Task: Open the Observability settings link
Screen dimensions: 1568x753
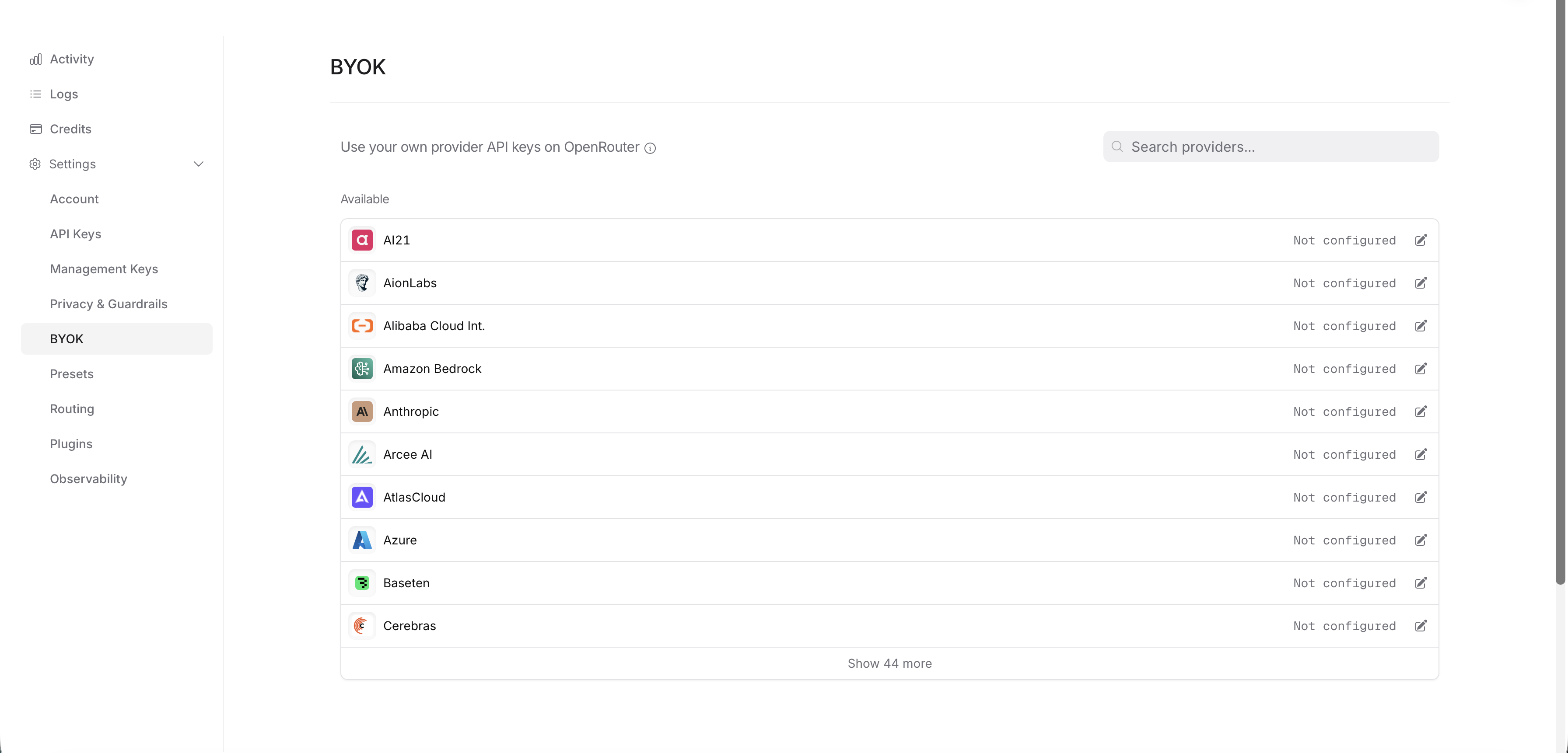Action: pos(88,479)
